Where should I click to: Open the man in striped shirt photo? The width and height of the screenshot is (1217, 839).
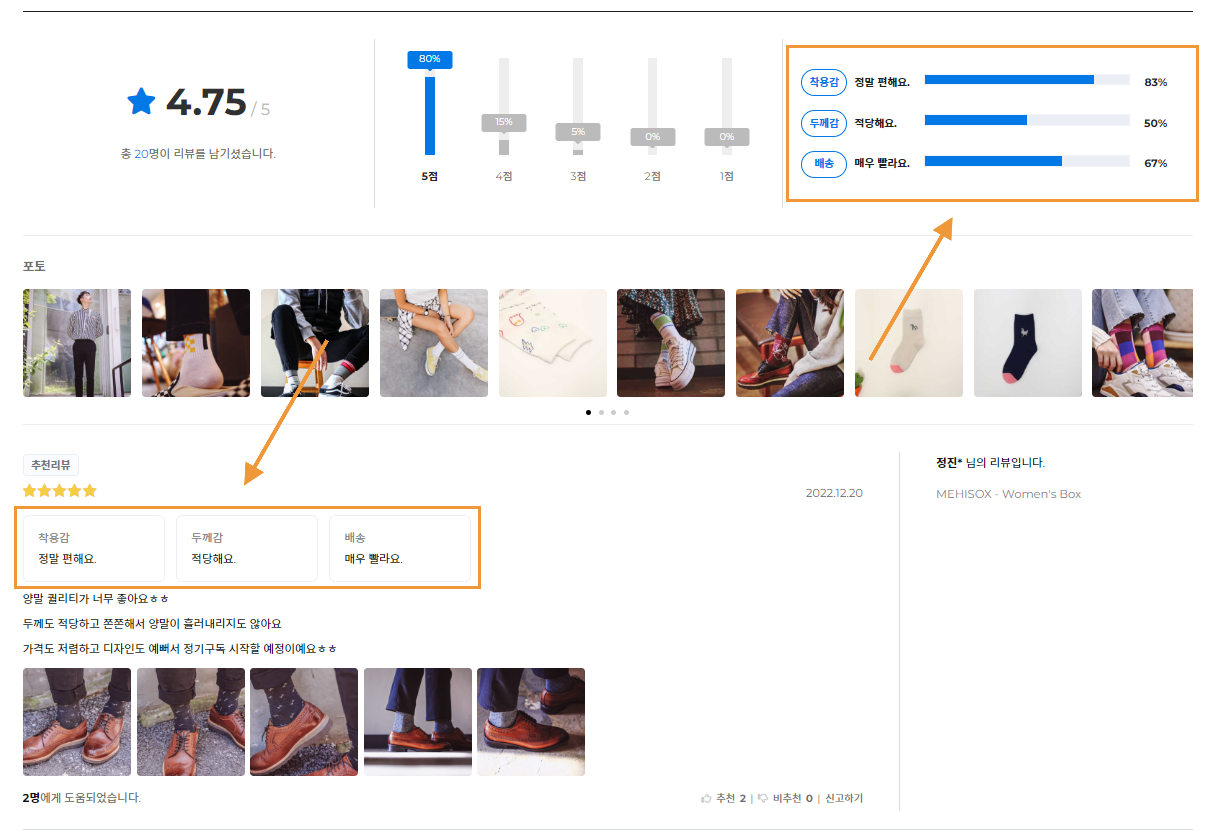[77, 343]
